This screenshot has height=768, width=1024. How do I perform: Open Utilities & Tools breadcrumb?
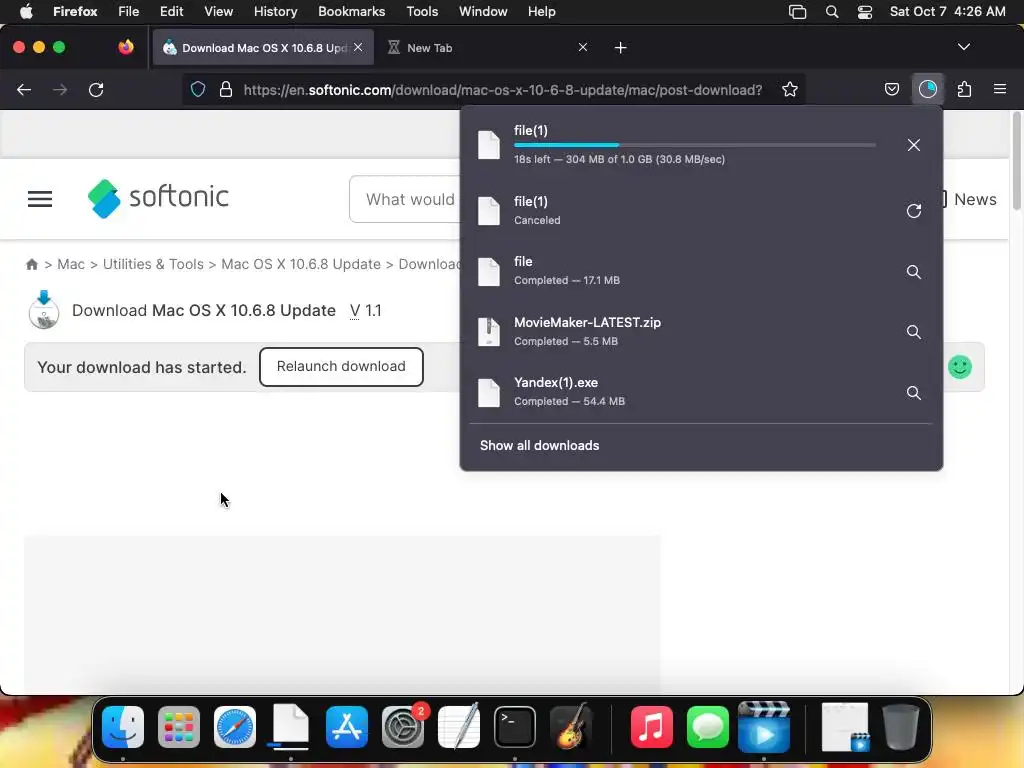(x=153, y=264)
